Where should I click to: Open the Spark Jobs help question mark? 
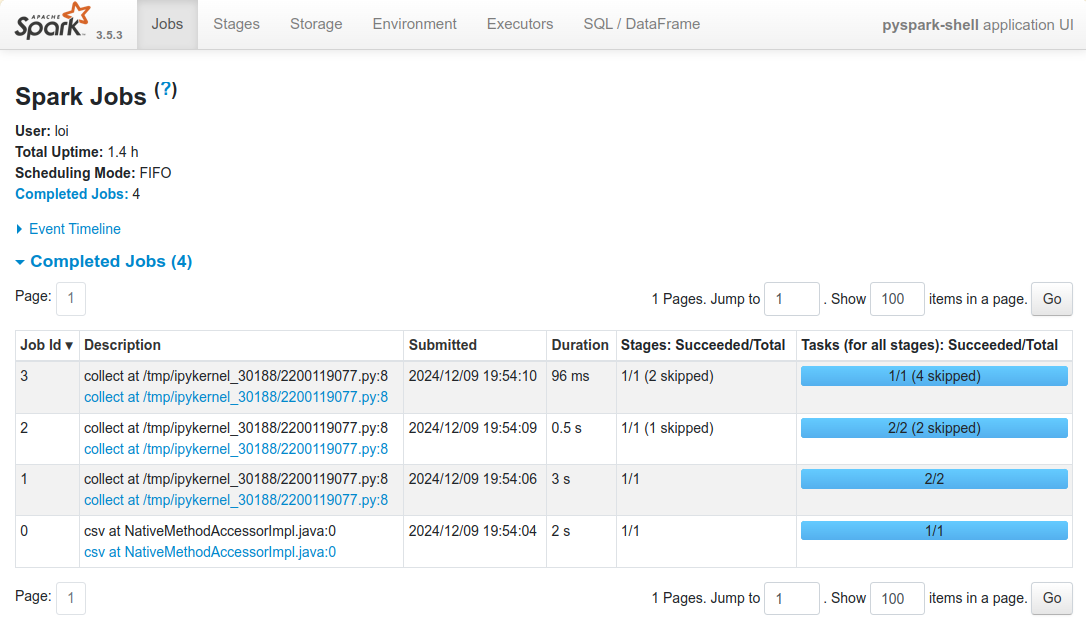[167, 89]
